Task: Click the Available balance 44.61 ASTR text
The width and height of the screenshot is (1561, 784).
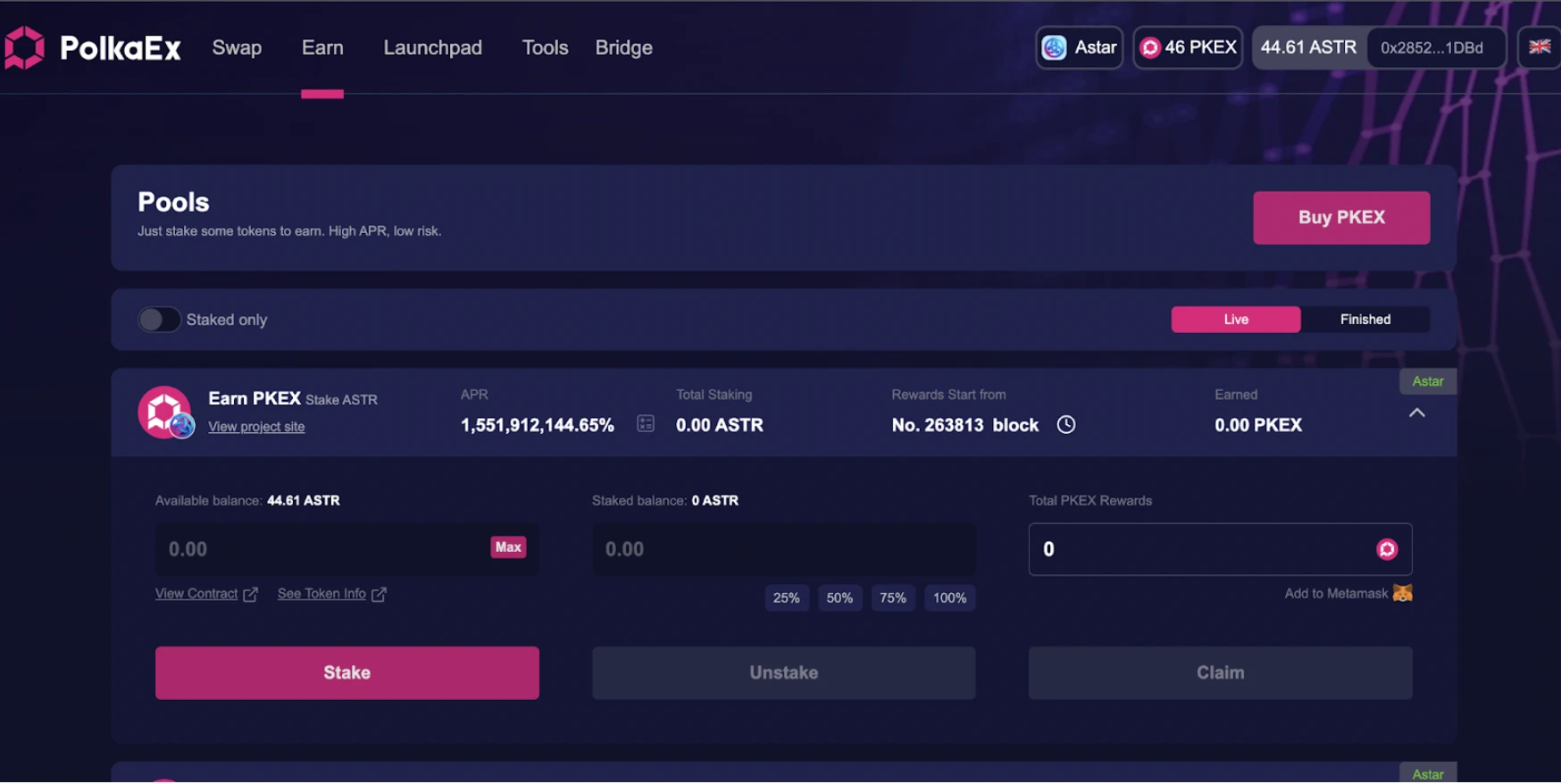Action: pyautogui.click(x=247, y=501)
